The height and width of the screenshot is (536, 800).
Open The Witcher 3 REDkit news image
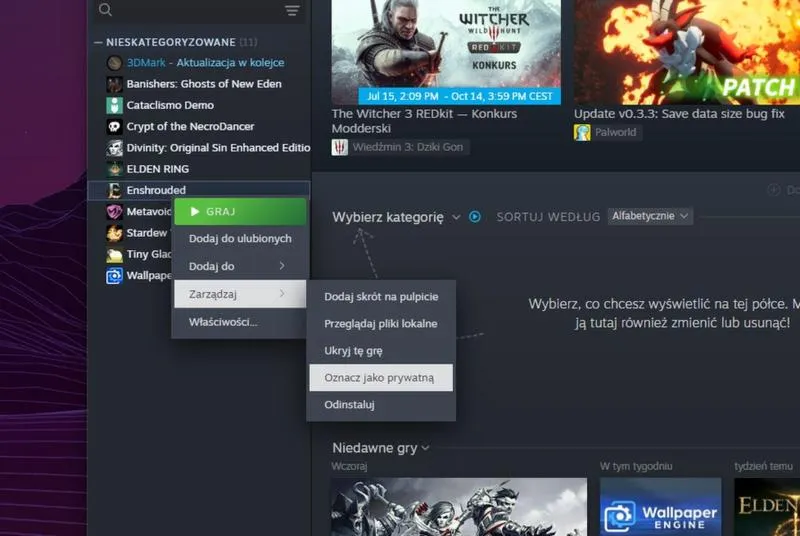[x=446, y=52]
